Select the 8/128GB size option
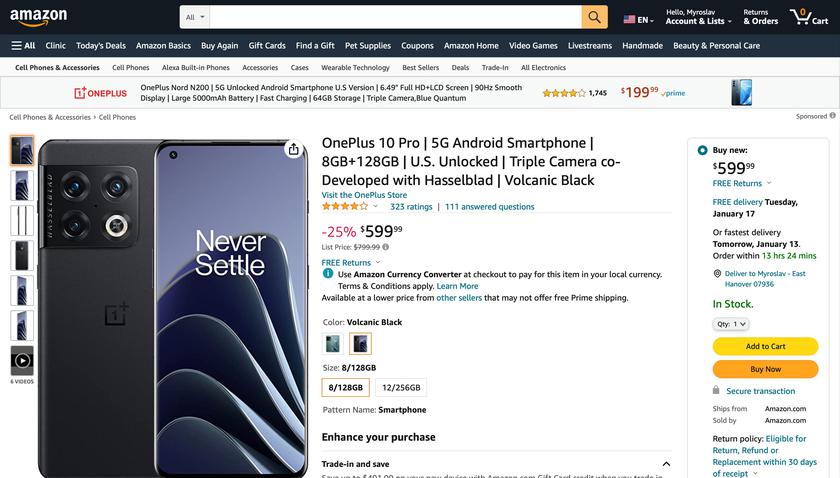This screenshot has height=478, width=840. click(346, 388)
